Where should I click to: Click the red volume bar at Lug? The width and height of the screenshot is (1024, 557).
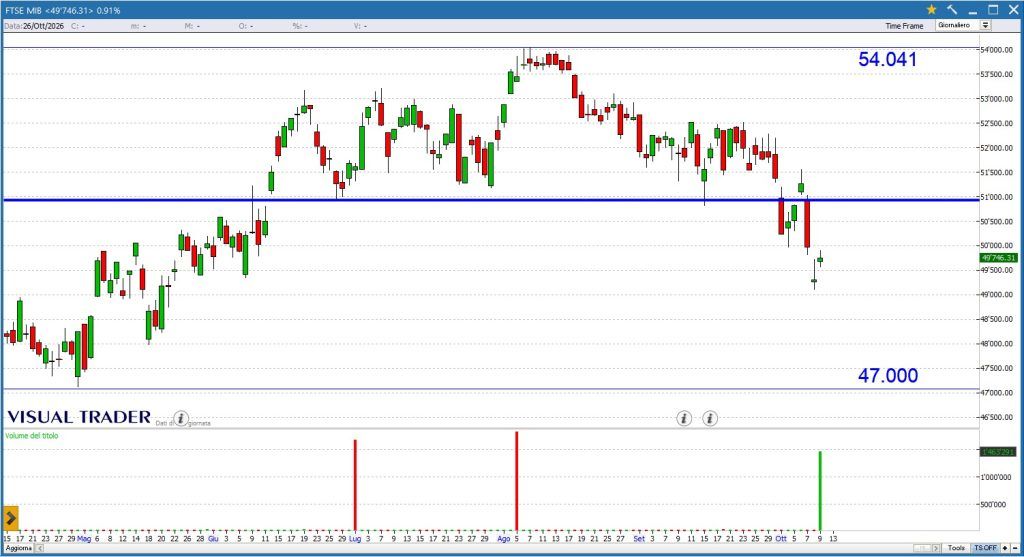click(x=355, y=485)
